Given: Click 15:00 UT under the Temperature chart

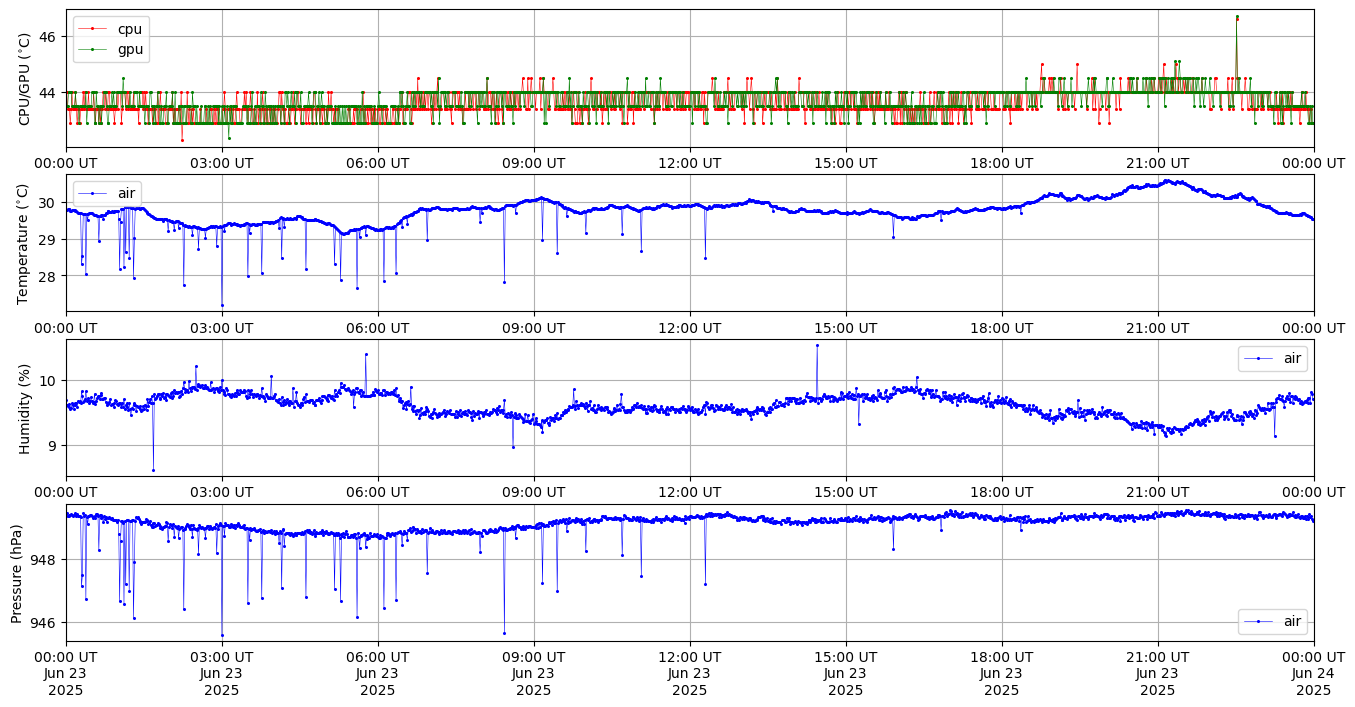Looking at the screenshot, I should point(846,328).
